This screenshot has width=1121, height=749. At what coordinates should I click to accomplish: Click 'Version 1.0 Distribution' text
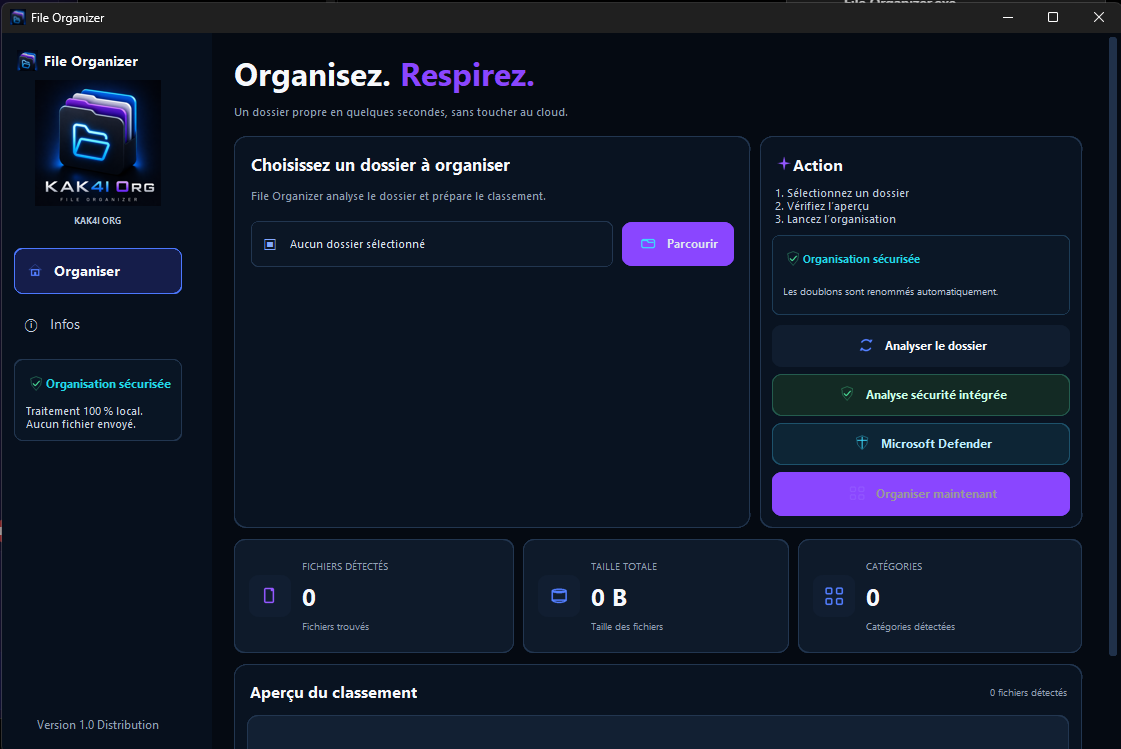point(98,725)
